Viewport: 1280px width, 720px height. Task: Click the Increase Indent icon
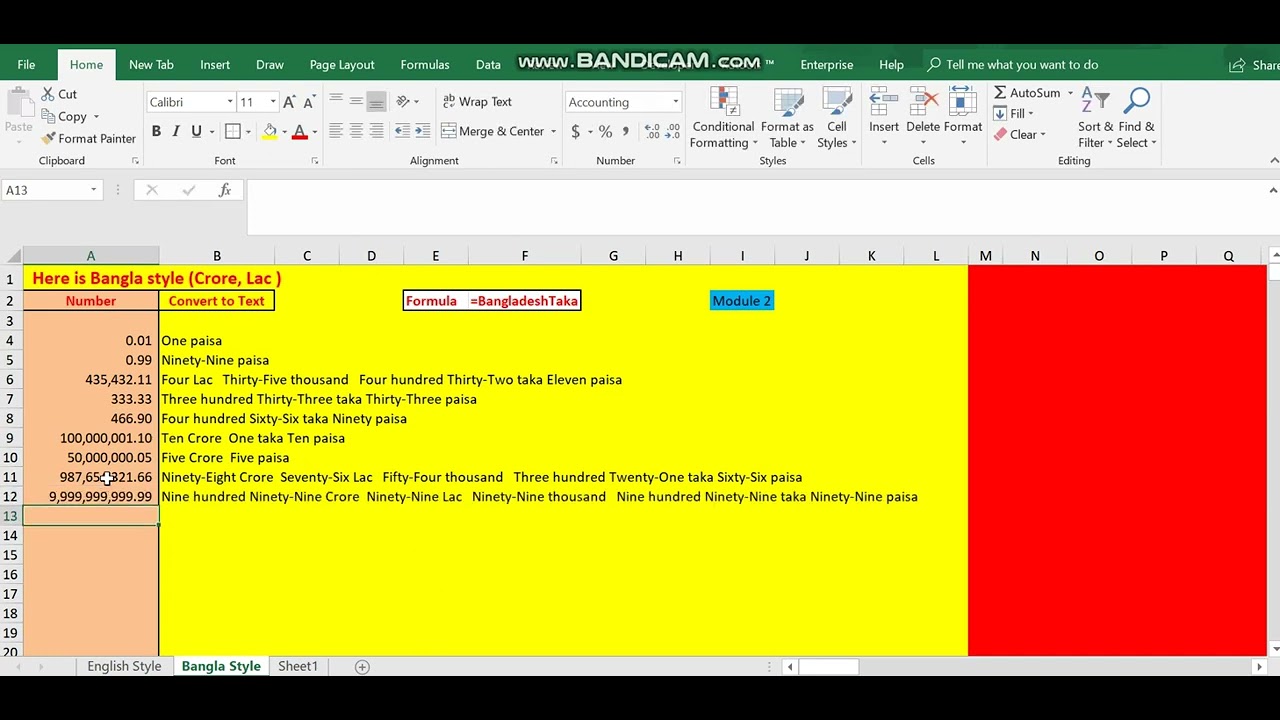[x=423, y=132]
